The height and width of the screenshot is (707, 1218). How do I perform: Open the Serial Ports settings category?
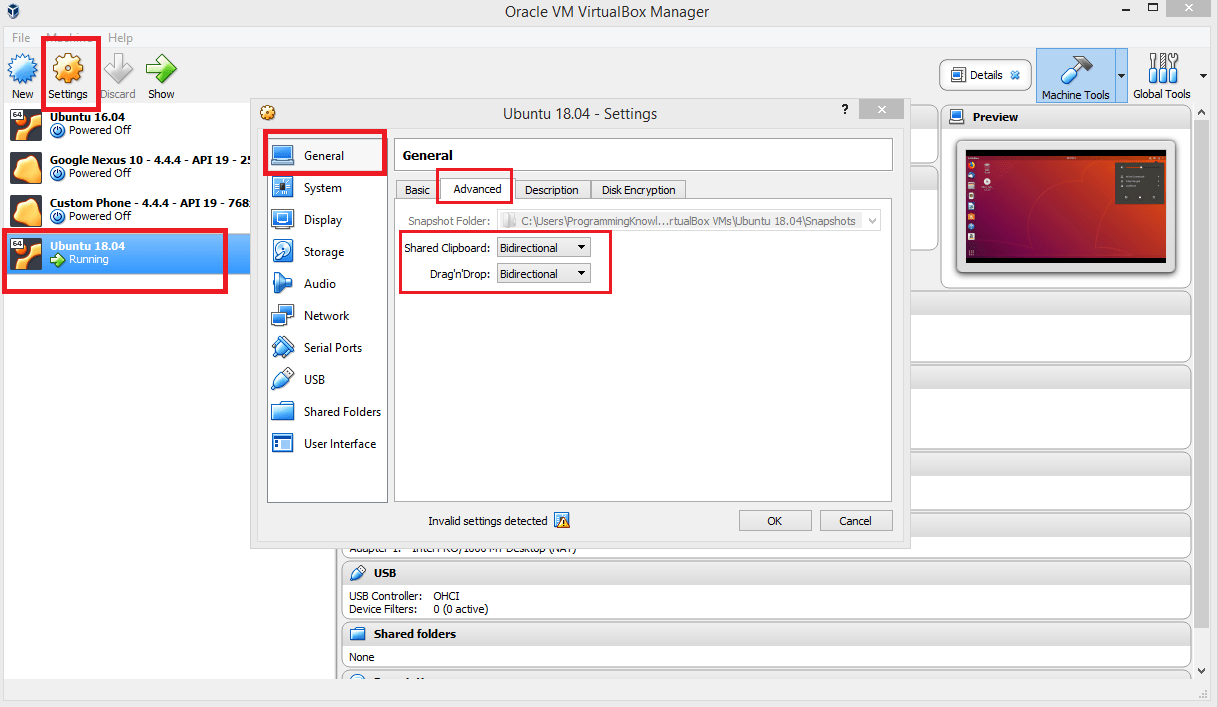326,348
